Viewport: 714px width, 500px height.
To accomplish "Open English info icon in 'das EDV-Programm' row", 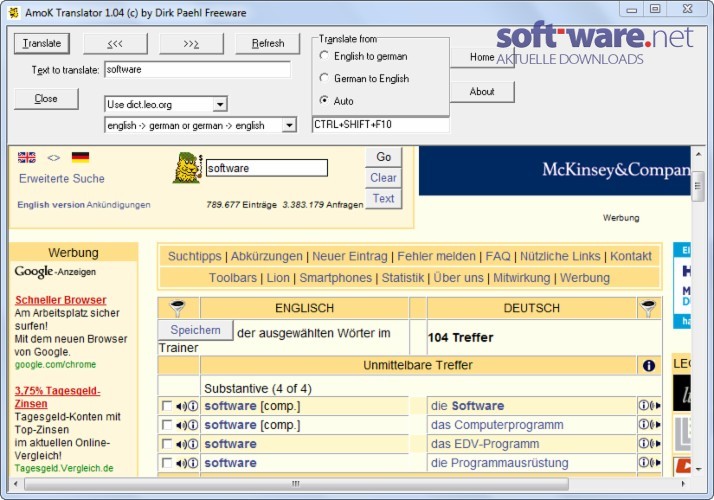I will 193,444.
